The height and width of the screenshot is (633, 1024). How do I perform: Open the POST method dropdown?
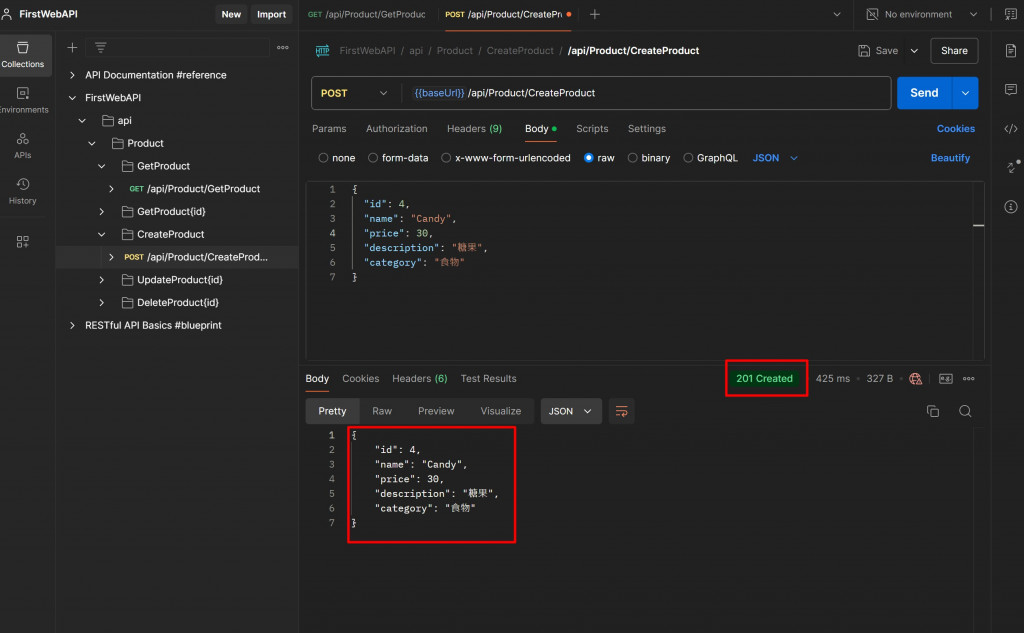(355, 93)
